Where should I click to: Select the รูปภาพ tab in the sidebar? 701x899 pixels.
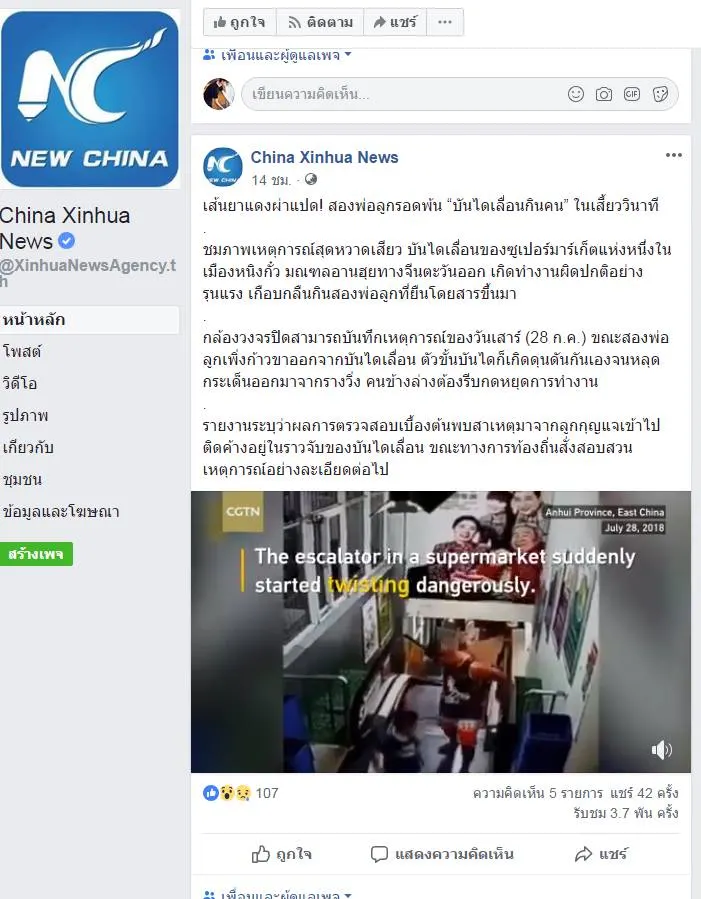tap(25, 415)
